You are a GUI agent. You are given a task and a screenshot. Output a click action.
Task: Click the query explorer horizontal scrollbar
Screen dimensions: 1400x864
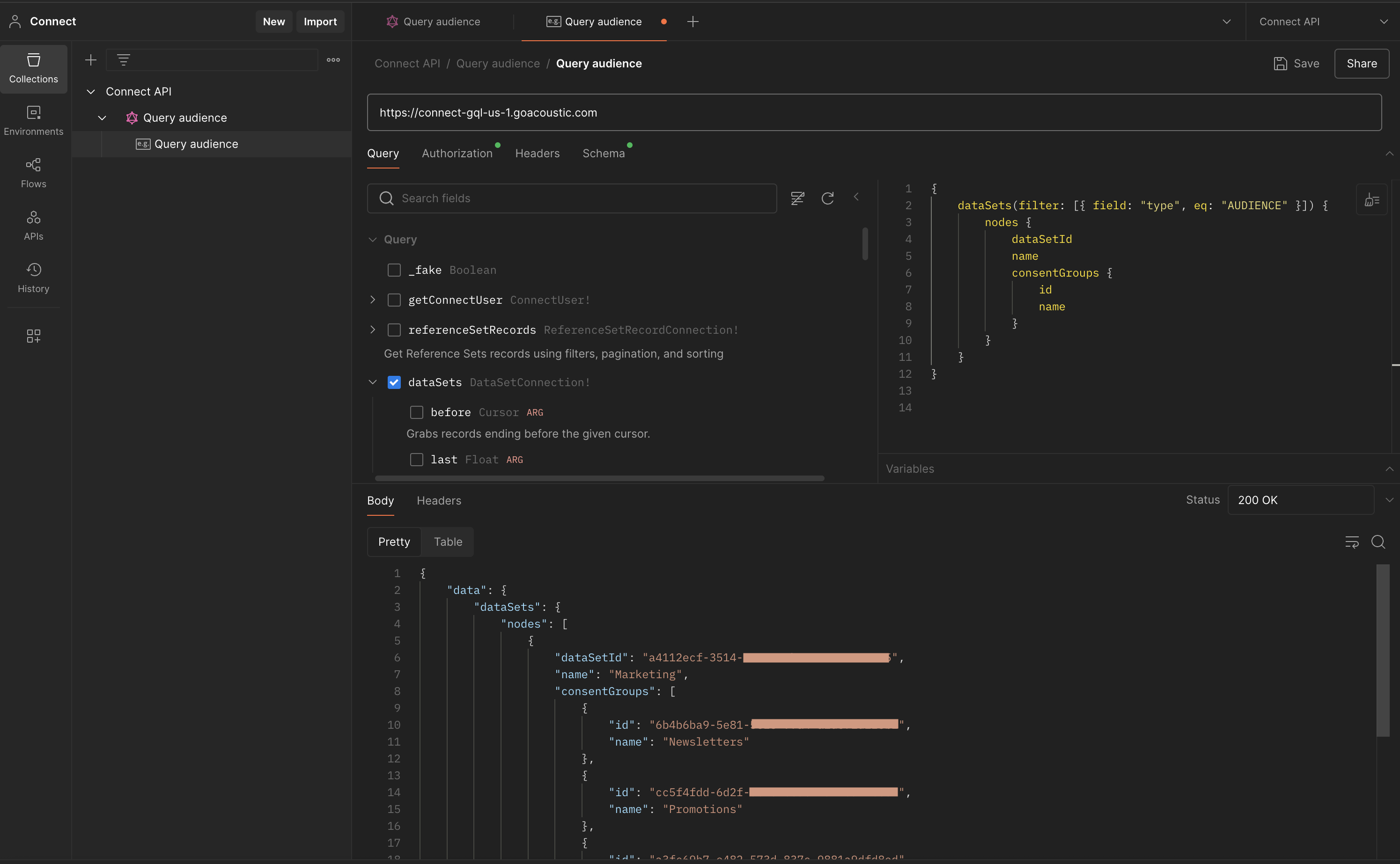point(600,478)
